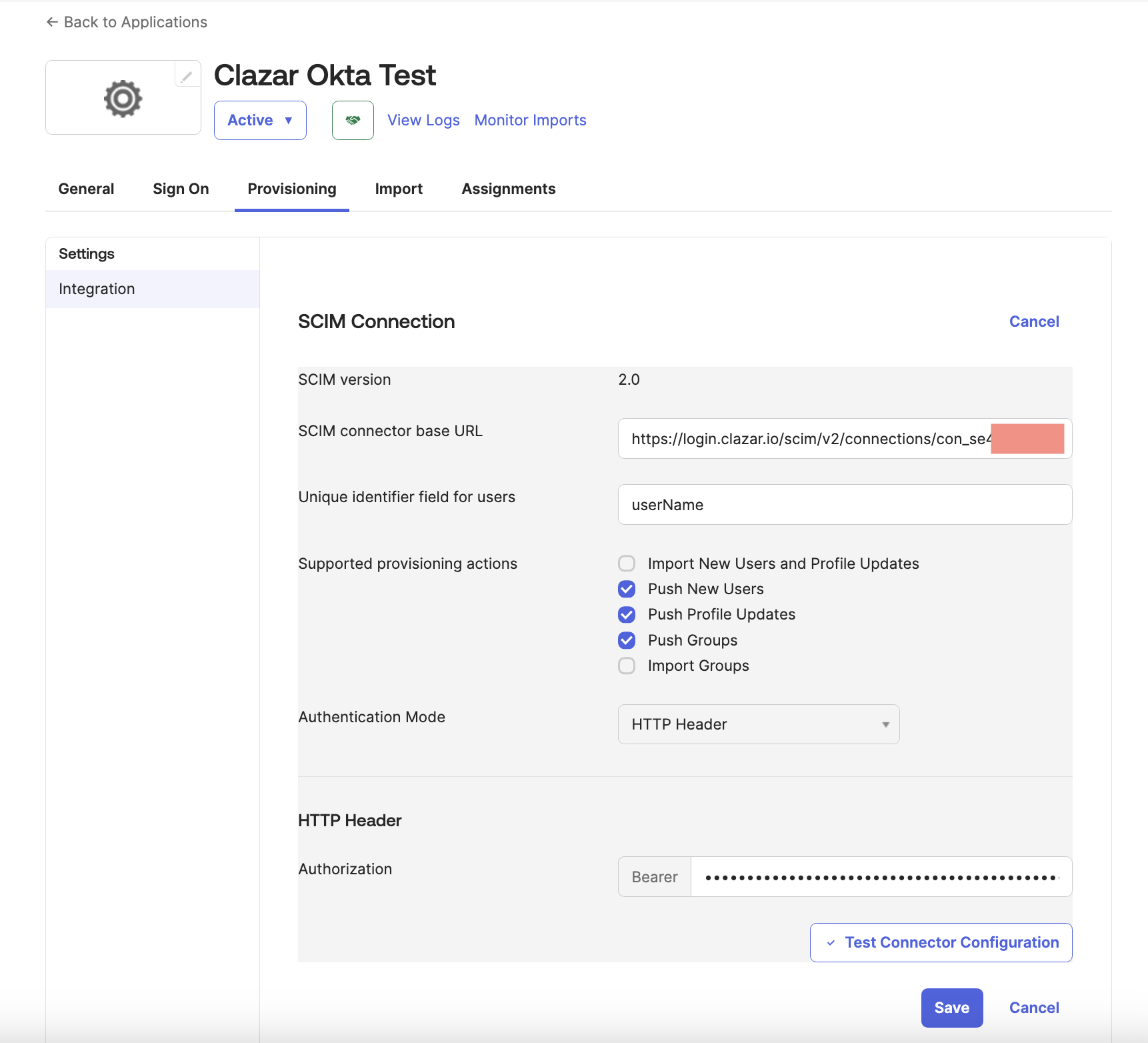Viewport: 1148px width, 1043px height.
Task: Uncheck Push Profile Updates
Action: pos(627,614)
